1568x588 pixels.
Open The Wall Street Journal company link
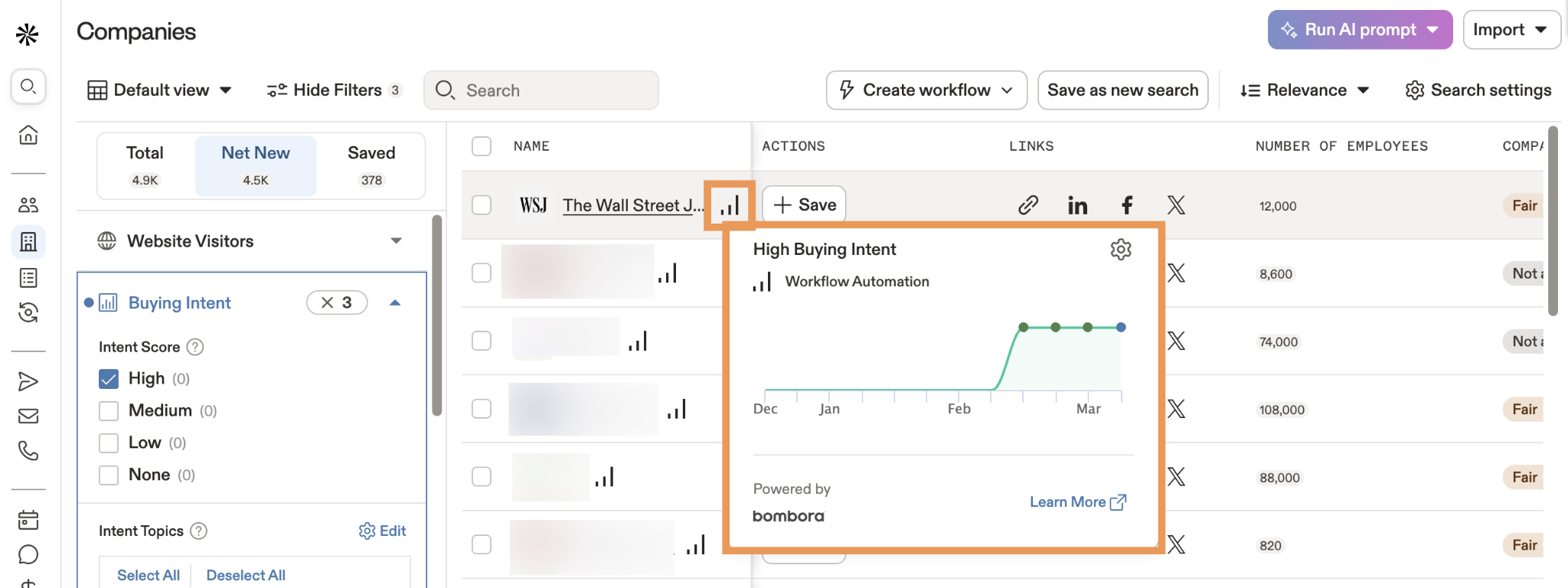tap(633, 205)
